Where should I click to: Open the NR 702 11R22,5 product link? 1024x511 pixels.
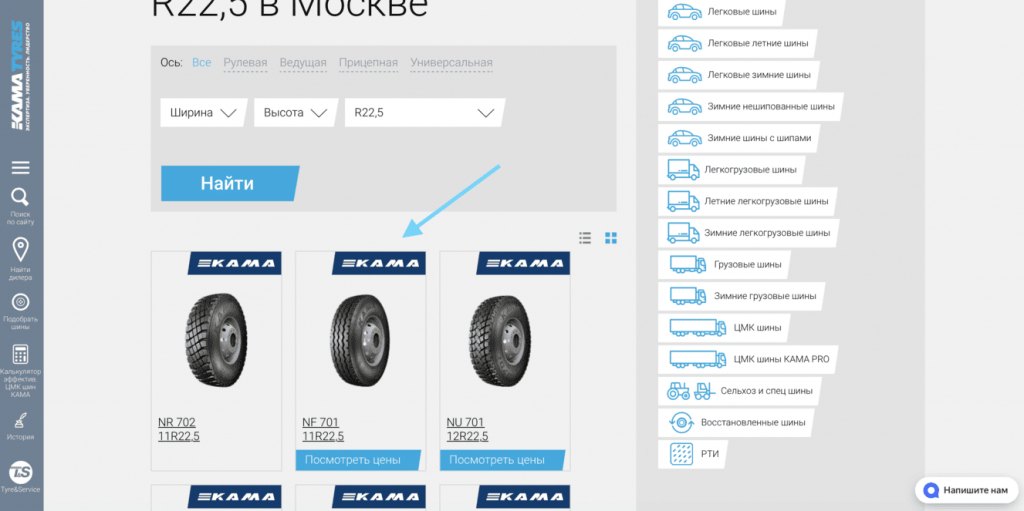coord(179,429)
